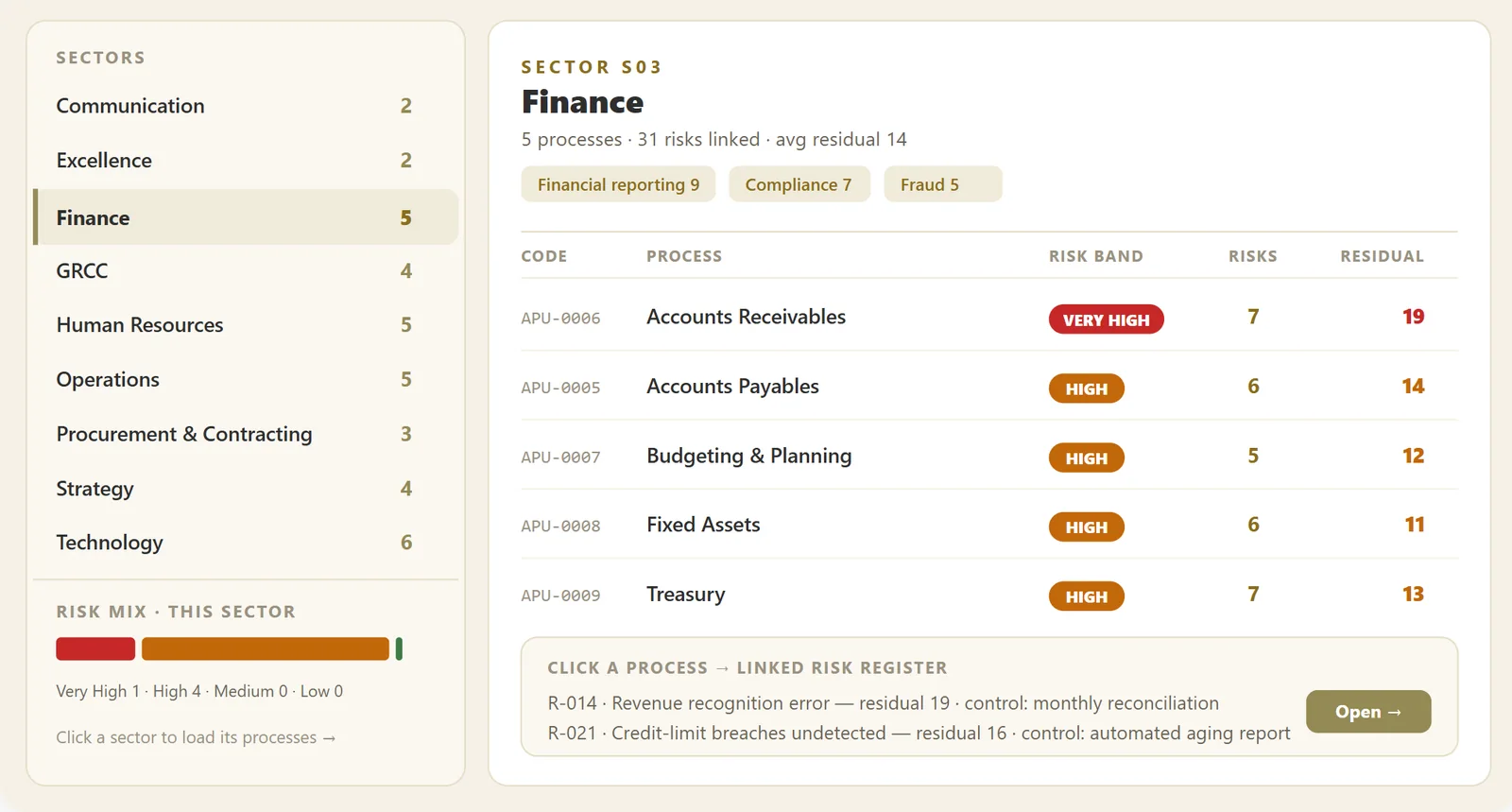Select the Fraud 5 chip

pyautogui.click(x=942, y=184)
